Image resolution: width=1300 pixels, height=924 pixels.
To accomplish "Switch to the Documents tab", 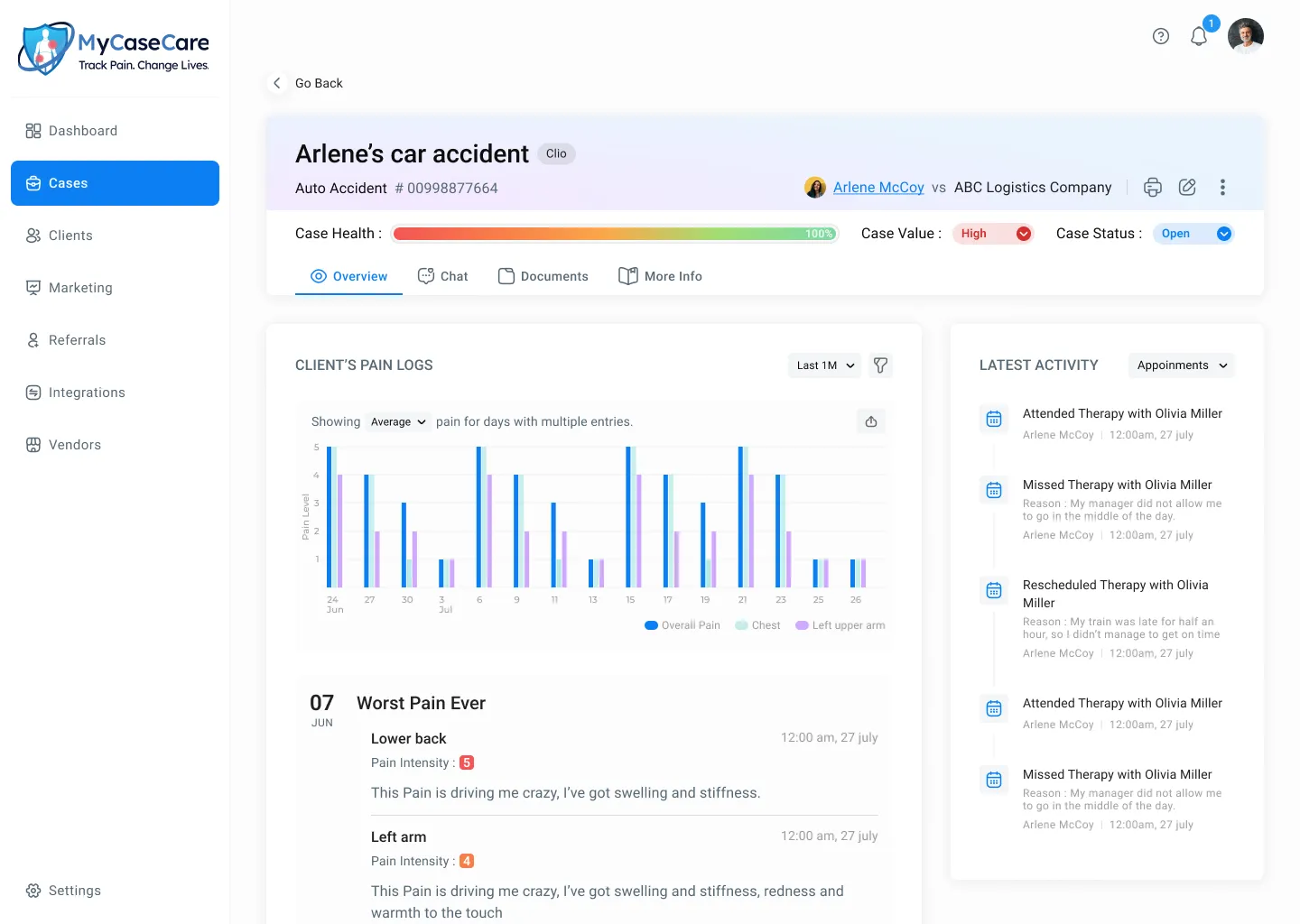I will click(x=543, y=276).
